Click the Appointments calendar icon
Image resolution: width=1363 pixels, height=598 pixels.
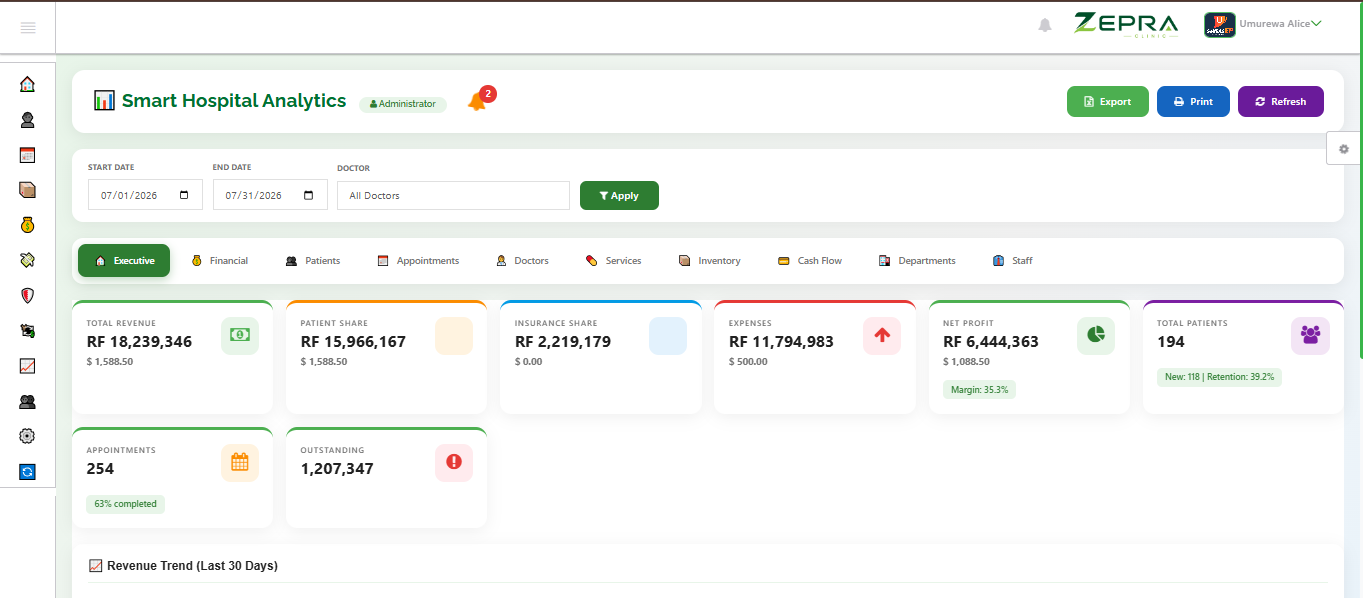(x=240, y=462)
